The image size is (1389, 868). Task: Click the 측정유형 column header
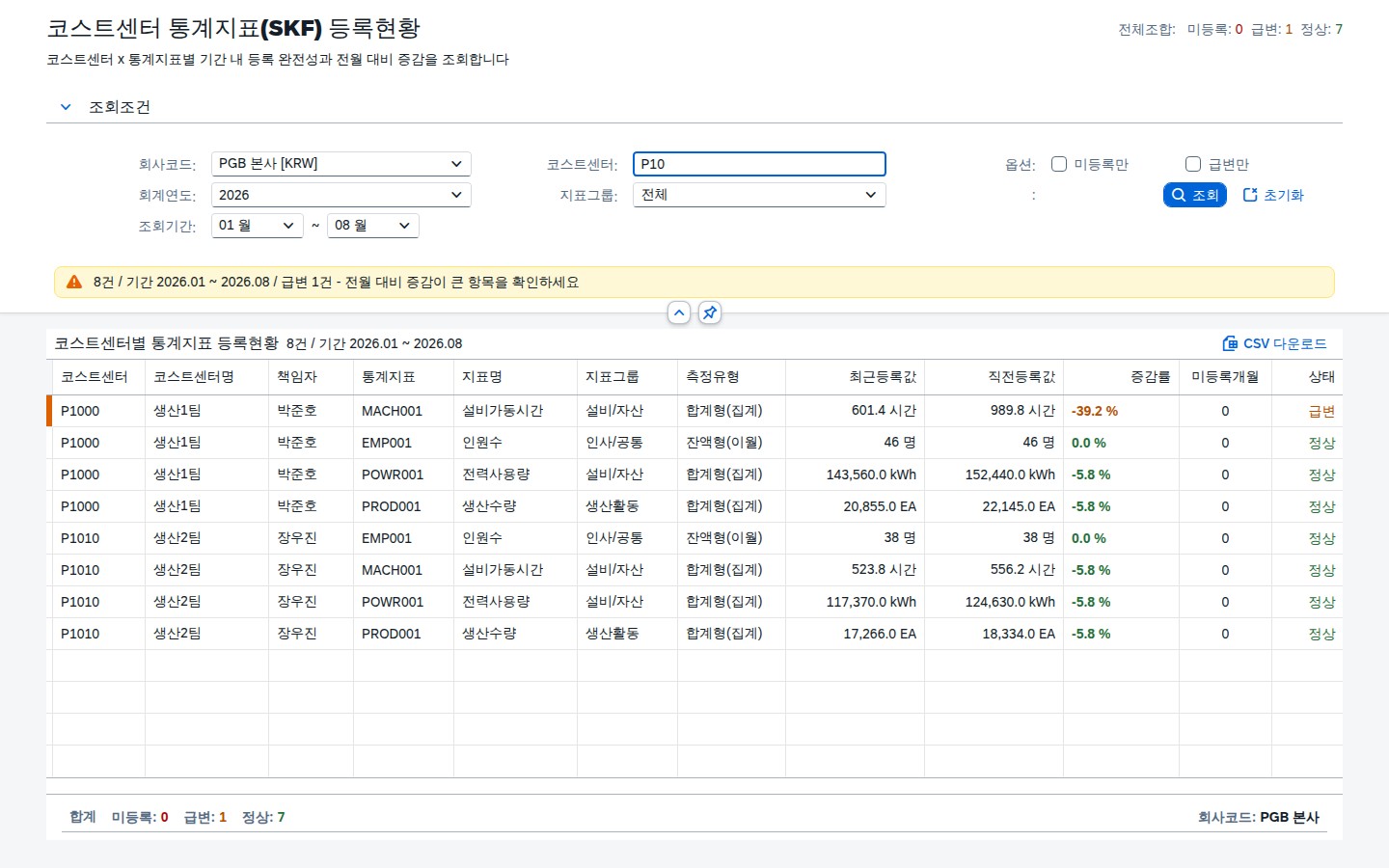tap(731, 377)
